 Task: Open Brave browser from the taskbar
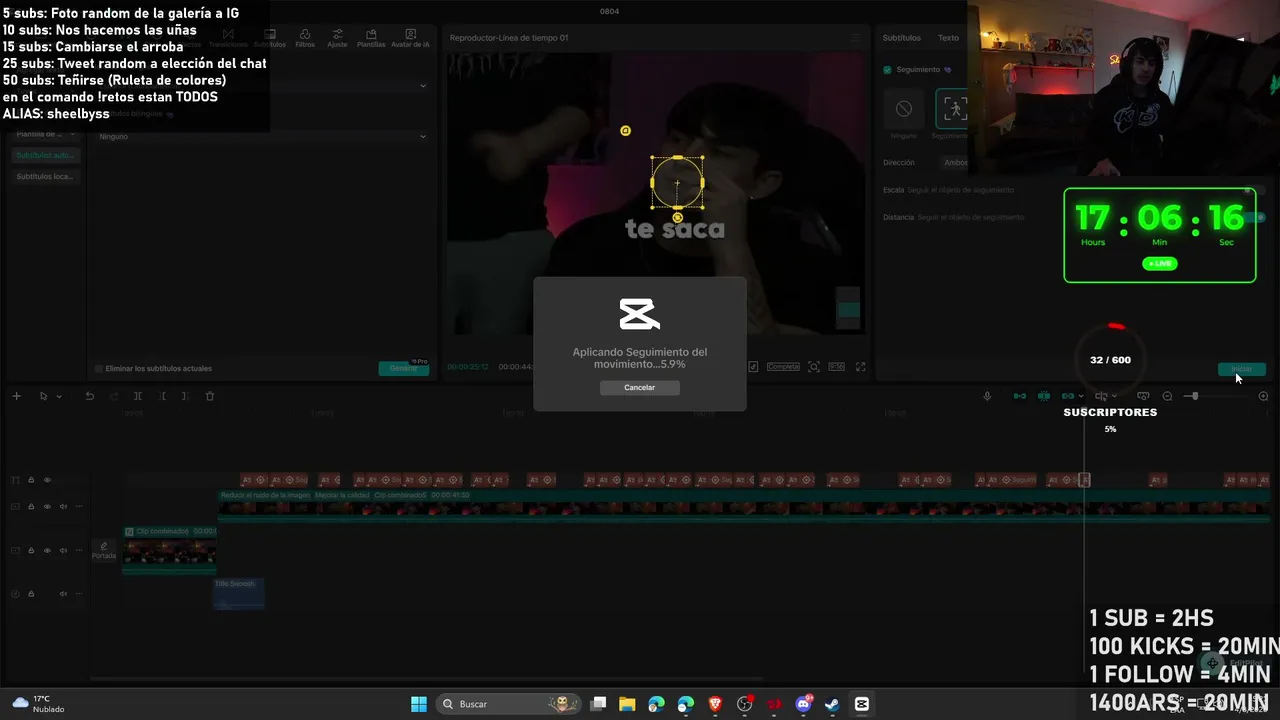point(715,704)
